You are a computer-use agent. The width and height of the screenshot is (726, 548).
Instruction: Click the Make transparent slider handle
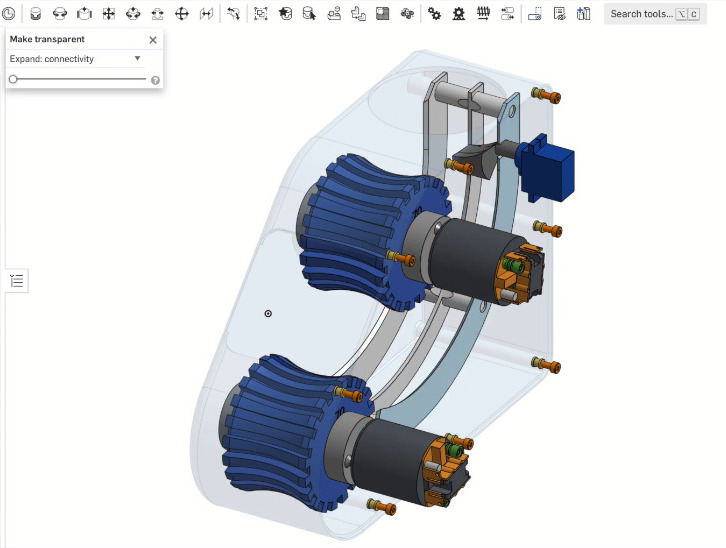(x=13, y=79)
